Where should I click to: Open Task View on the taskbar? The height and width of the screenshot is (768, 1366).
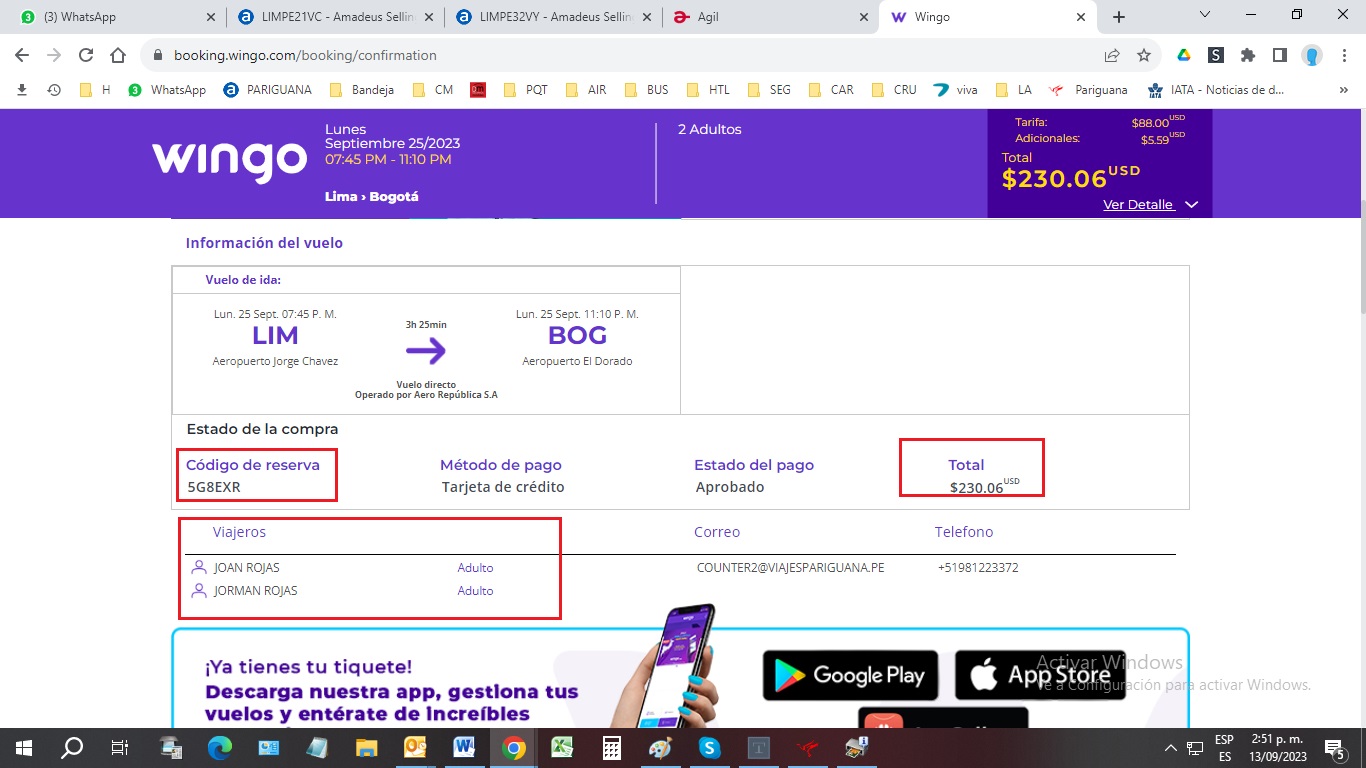(119, 747)
